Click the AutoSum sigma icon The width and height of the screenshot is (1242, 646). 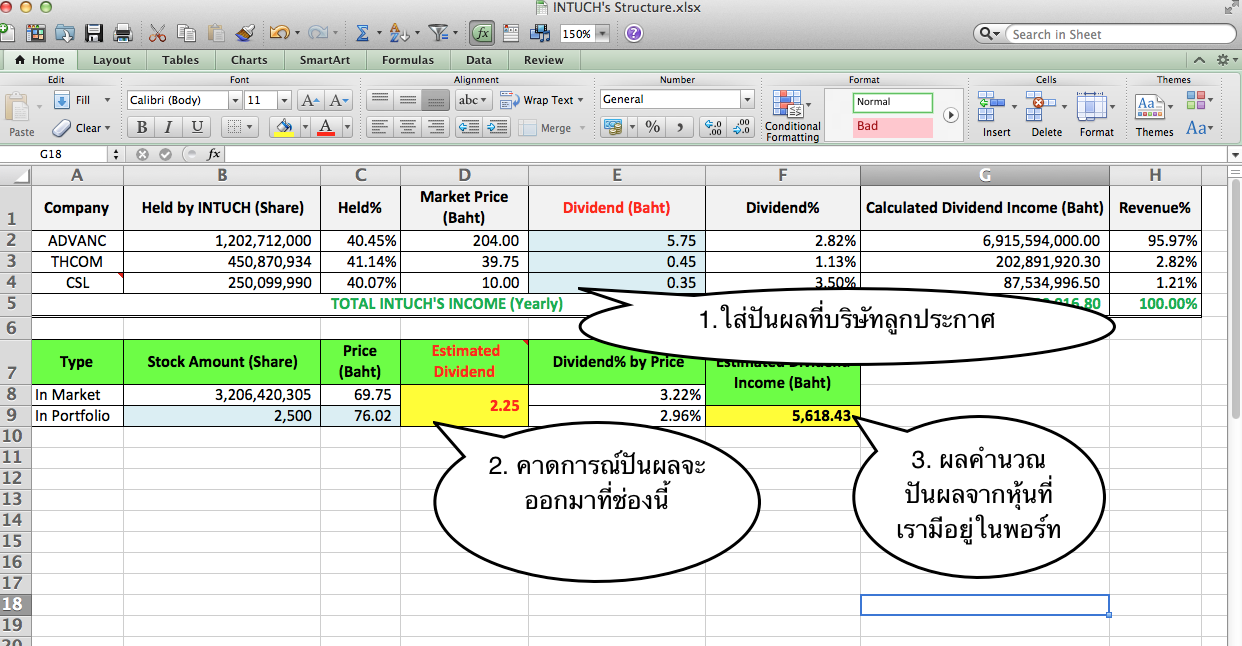click(361, 33)
